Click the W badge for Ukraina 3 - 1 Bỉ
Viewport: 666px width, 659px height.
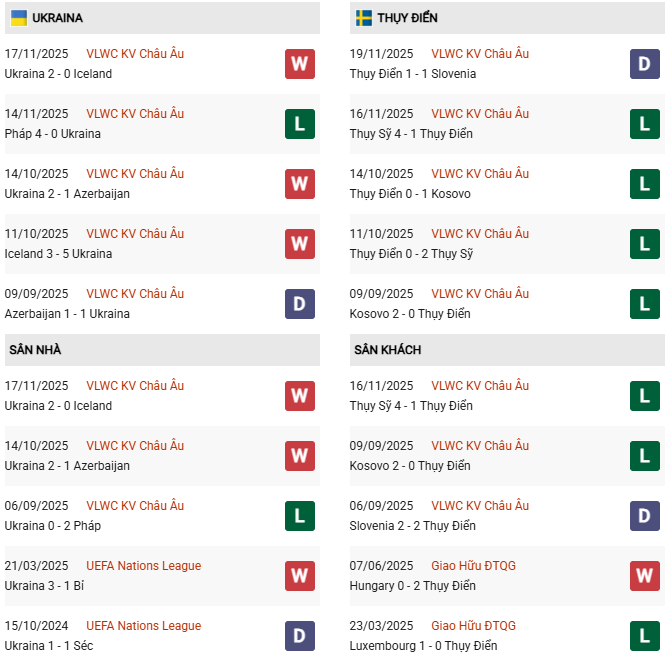pyautogui.click(x=300, y=576)
